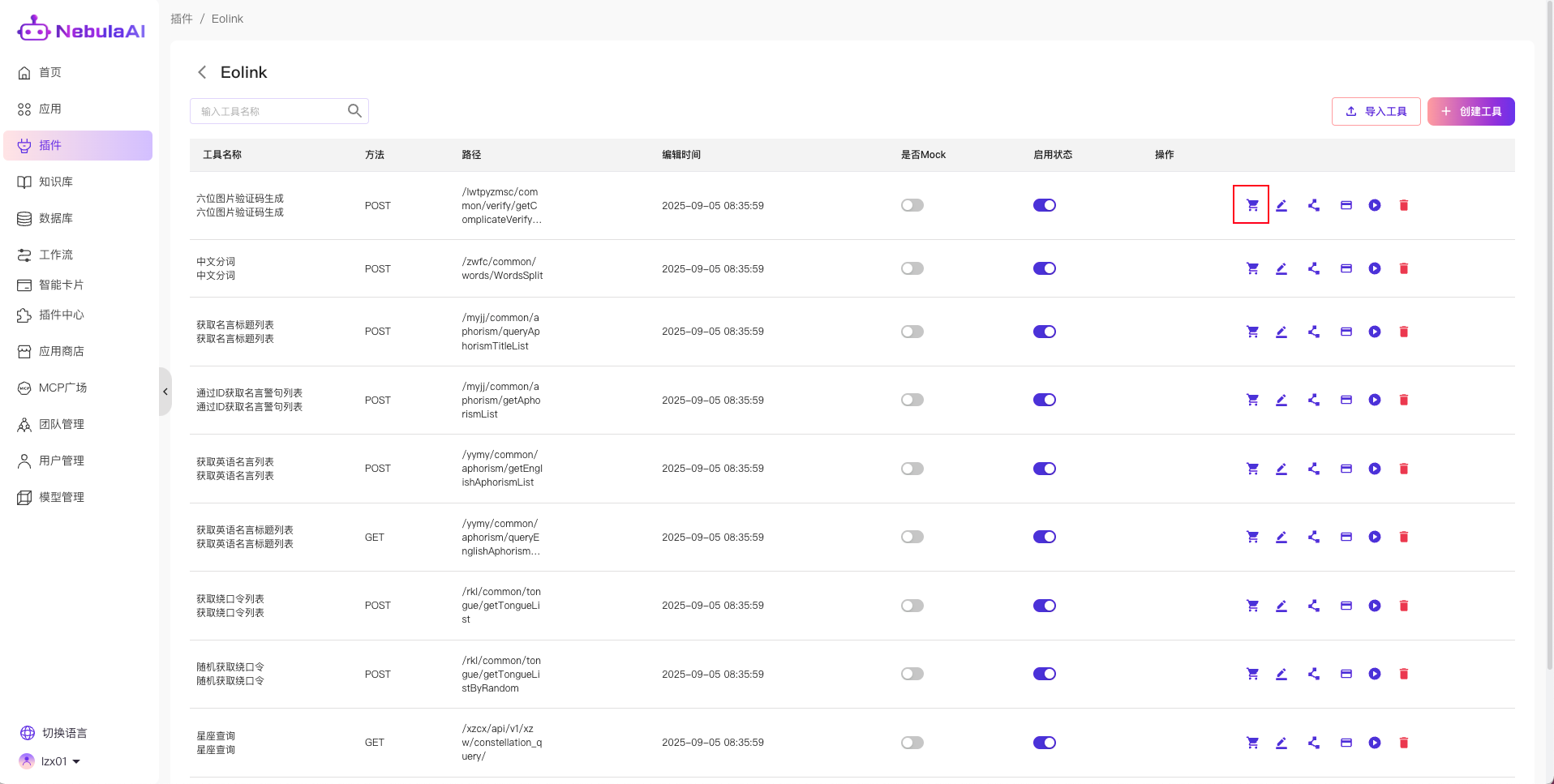The width and height of the screenshot is (1554, 784).
Task: Open 知识库 in the sidebar
Action: (x=78, y=182)
